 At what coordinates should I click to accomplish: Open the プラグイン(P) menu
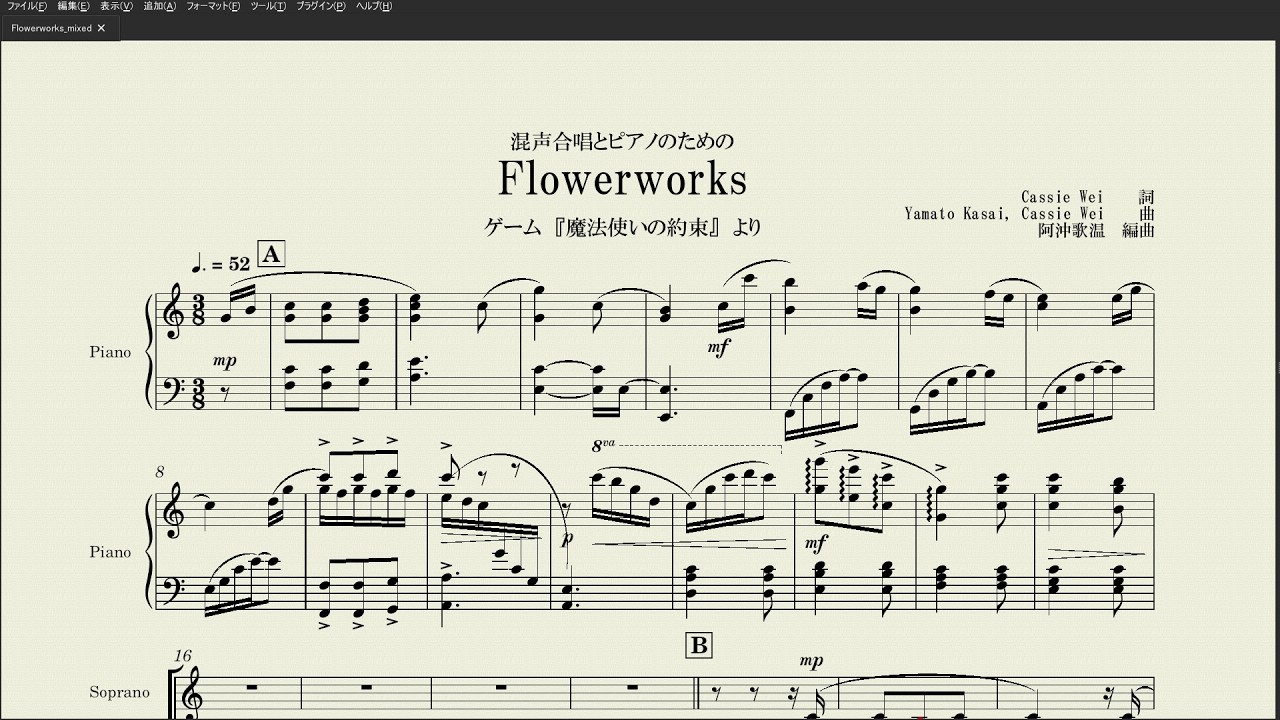[321, 6]
